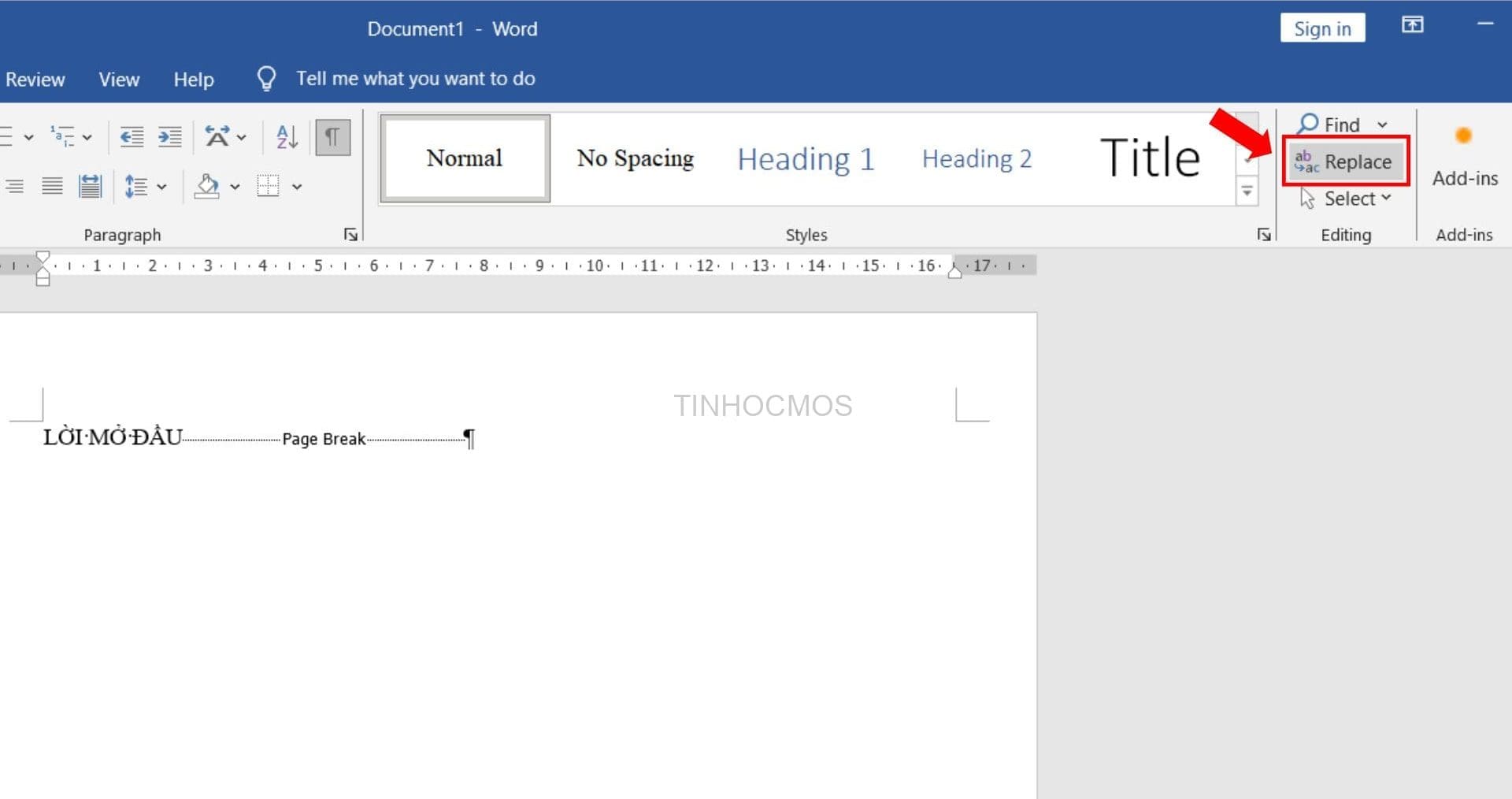Click the Tell me what you want to do box
Screen dimensions: 1512x799
pos(416,79)
